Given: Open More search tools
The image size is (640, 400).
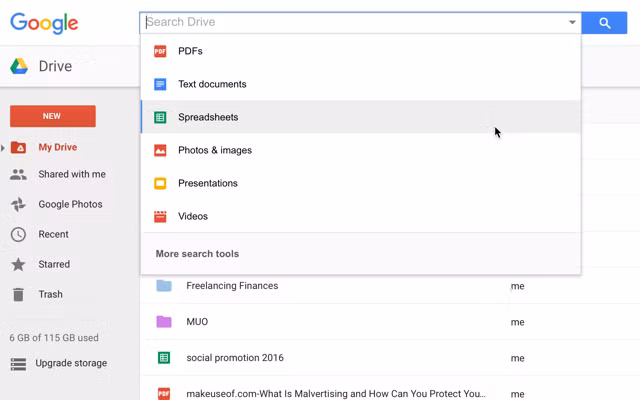Looking at the screenshot, I should click(197, 254).
